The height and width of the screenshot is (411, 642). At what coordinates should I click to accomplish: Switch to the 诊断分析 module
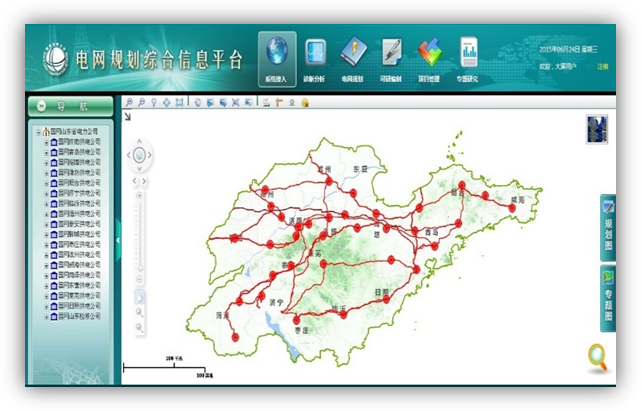click(314, 59)
